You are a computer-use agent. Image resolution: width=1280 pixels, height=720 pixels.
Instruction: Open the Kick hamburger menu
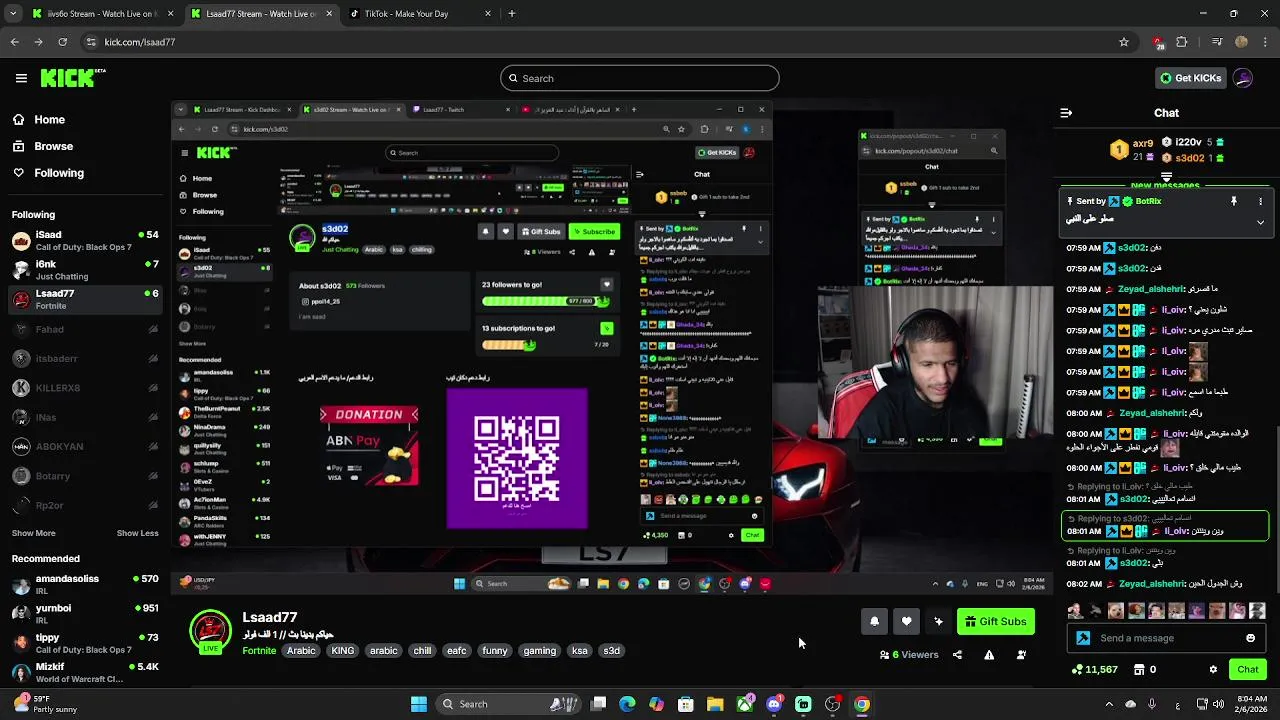pos(21,78)
